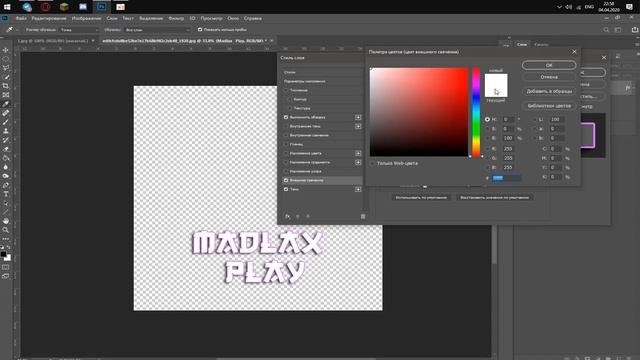Select the Paint Bucket tool
Screen dimensions: 640x360
pos(6,158)
